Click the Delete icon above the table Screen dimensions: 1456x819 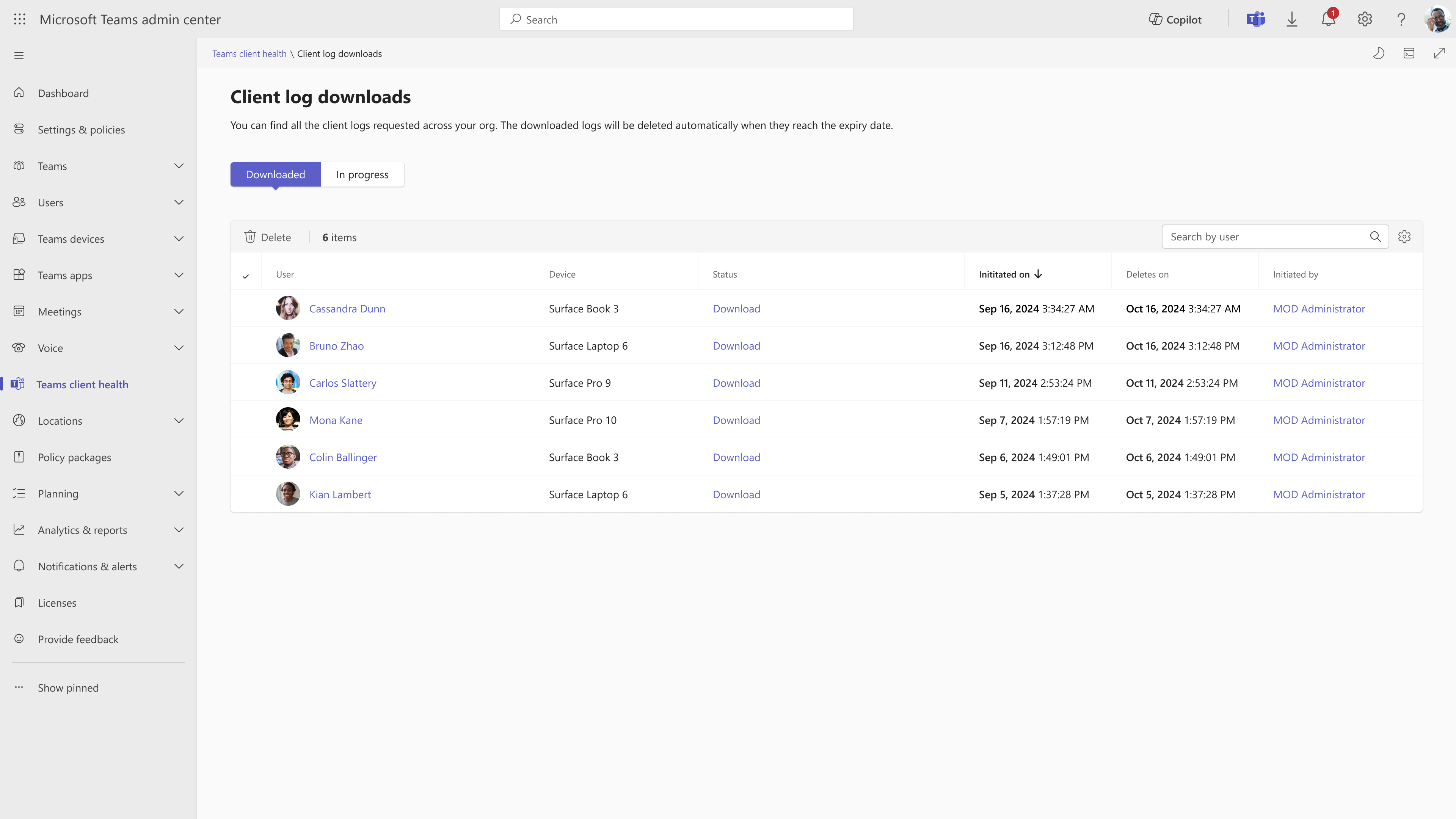pyautogui.click(x=268, y=236)
